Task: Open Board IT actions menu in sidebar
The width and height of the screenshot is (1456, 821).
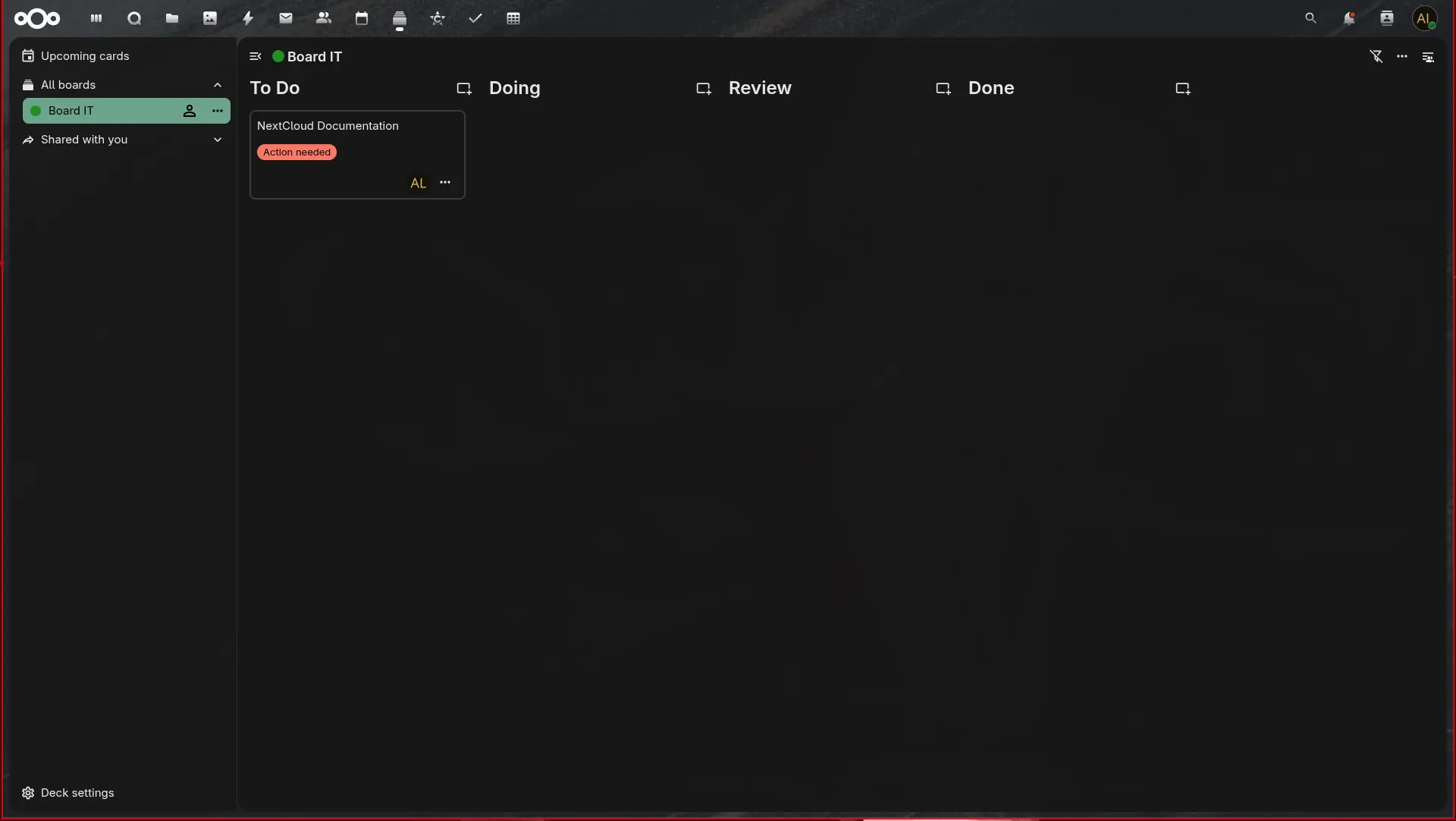Action: 218,111
